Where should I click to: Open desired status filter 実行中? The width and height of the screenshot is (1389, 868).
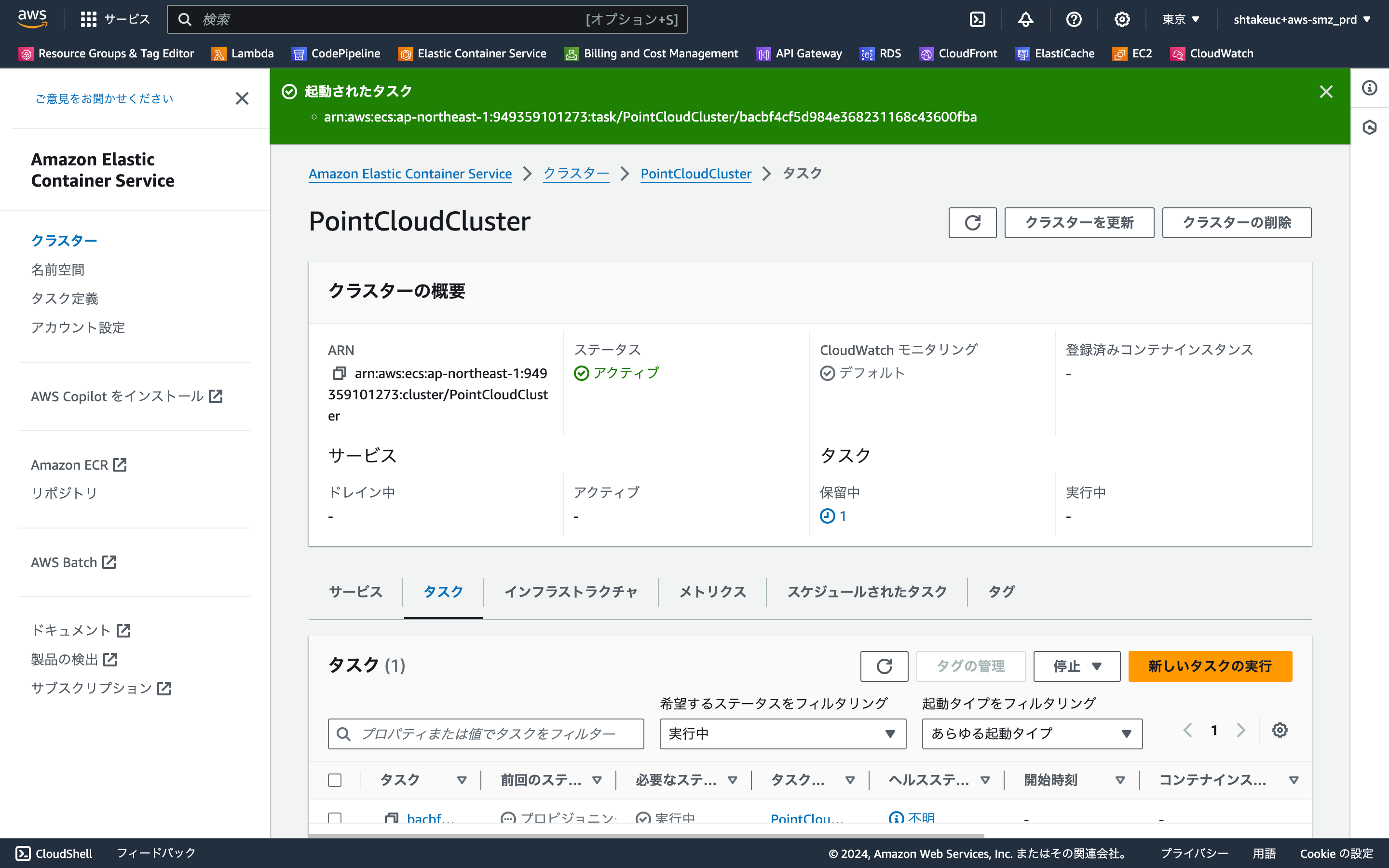pyautogui.click(x=783, y=733)
